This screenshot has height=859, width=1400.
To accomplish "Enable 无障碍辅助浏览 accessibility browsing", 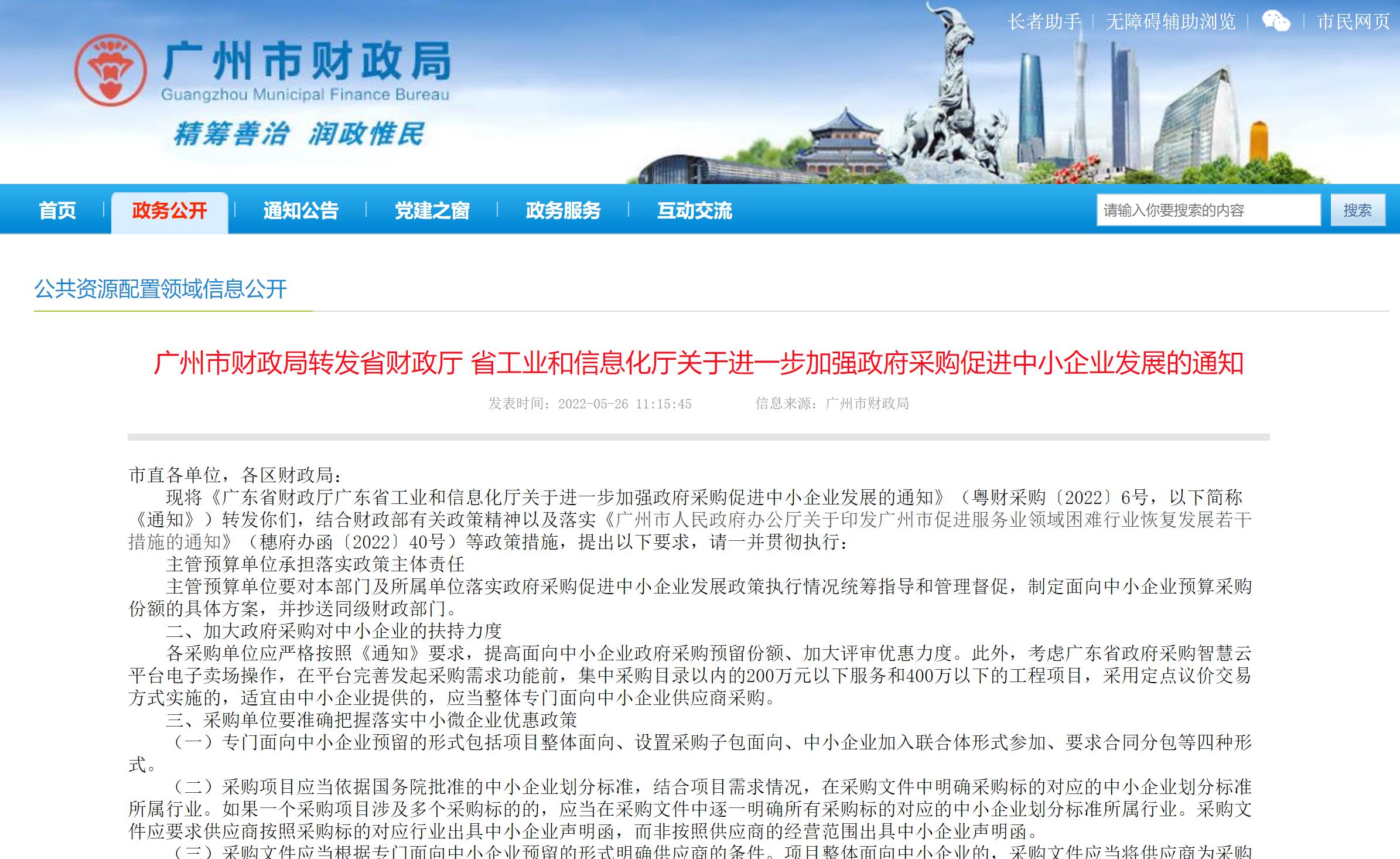I will (x=1170, y=22).
